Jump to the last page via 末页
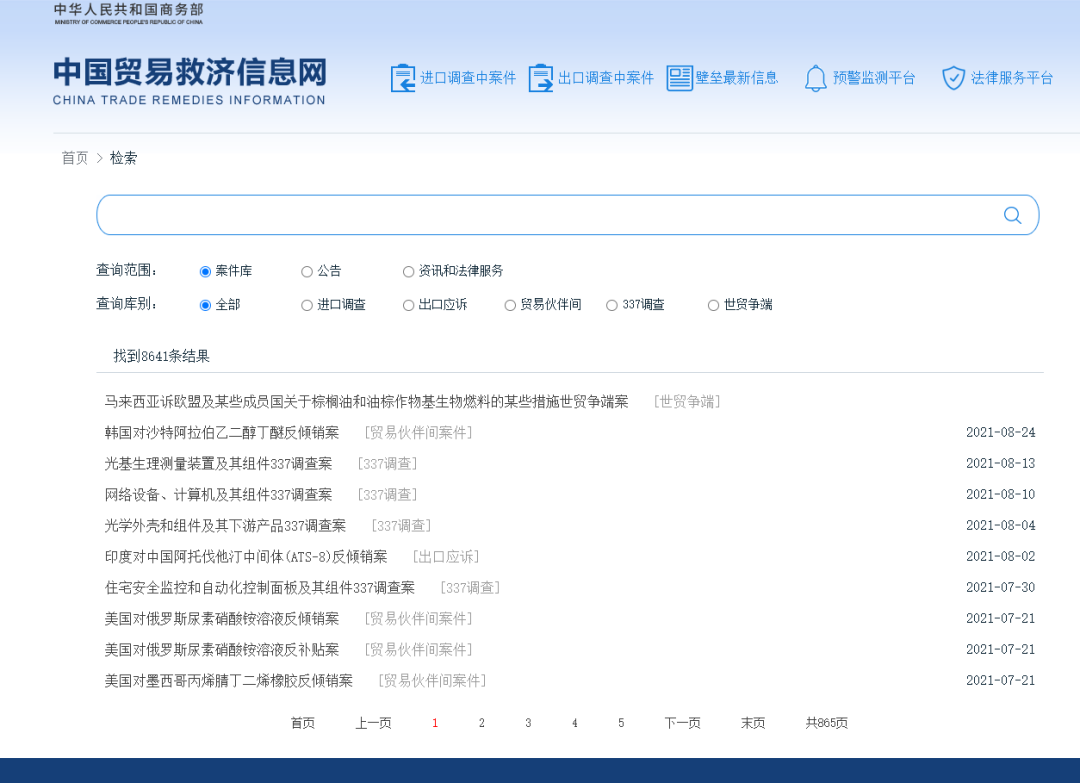 pos(752,722)
